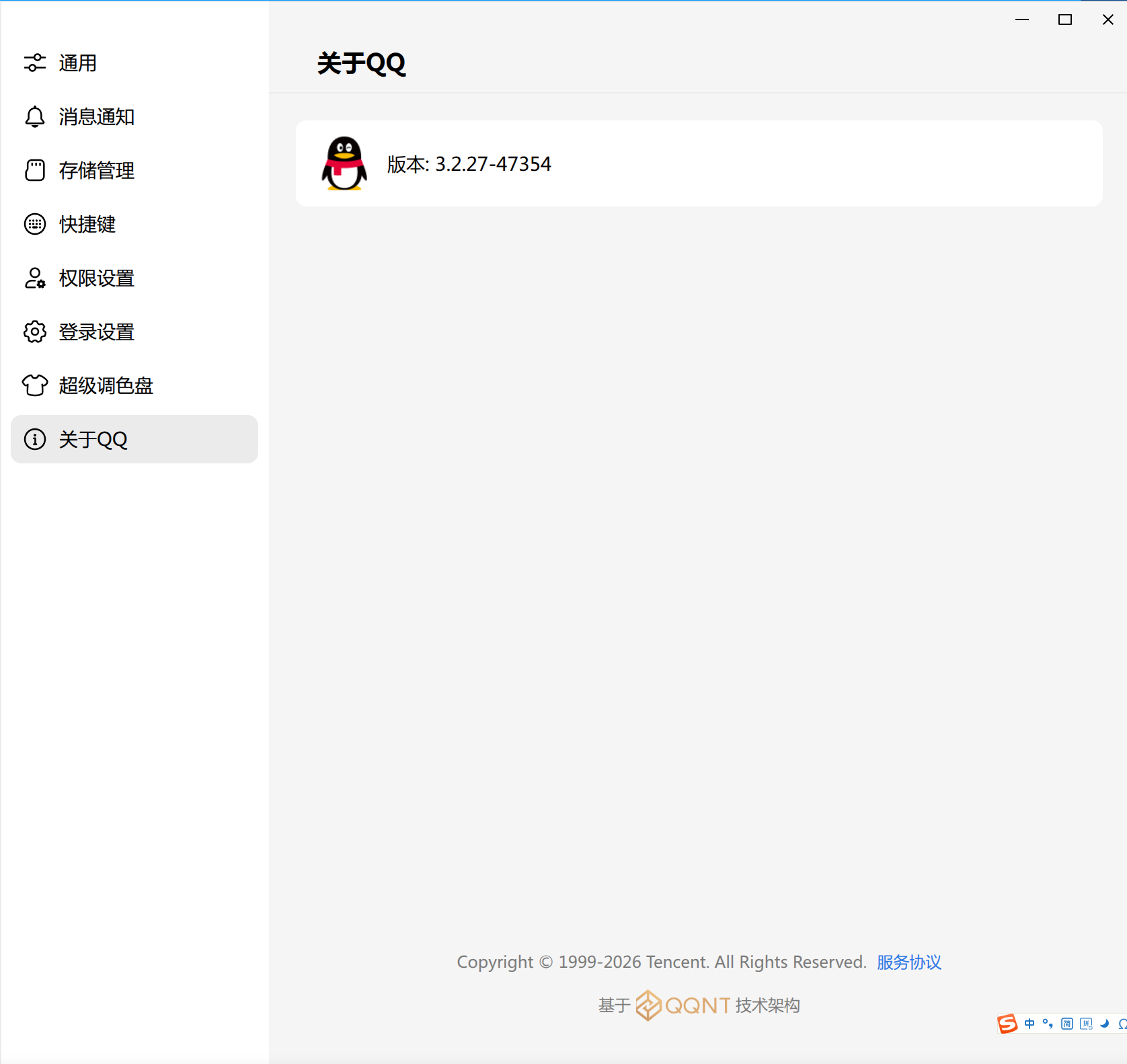Click the Copyright 1999-2026 Tencent text
The image size is (1127, 1064).
(x=662, y=962)
